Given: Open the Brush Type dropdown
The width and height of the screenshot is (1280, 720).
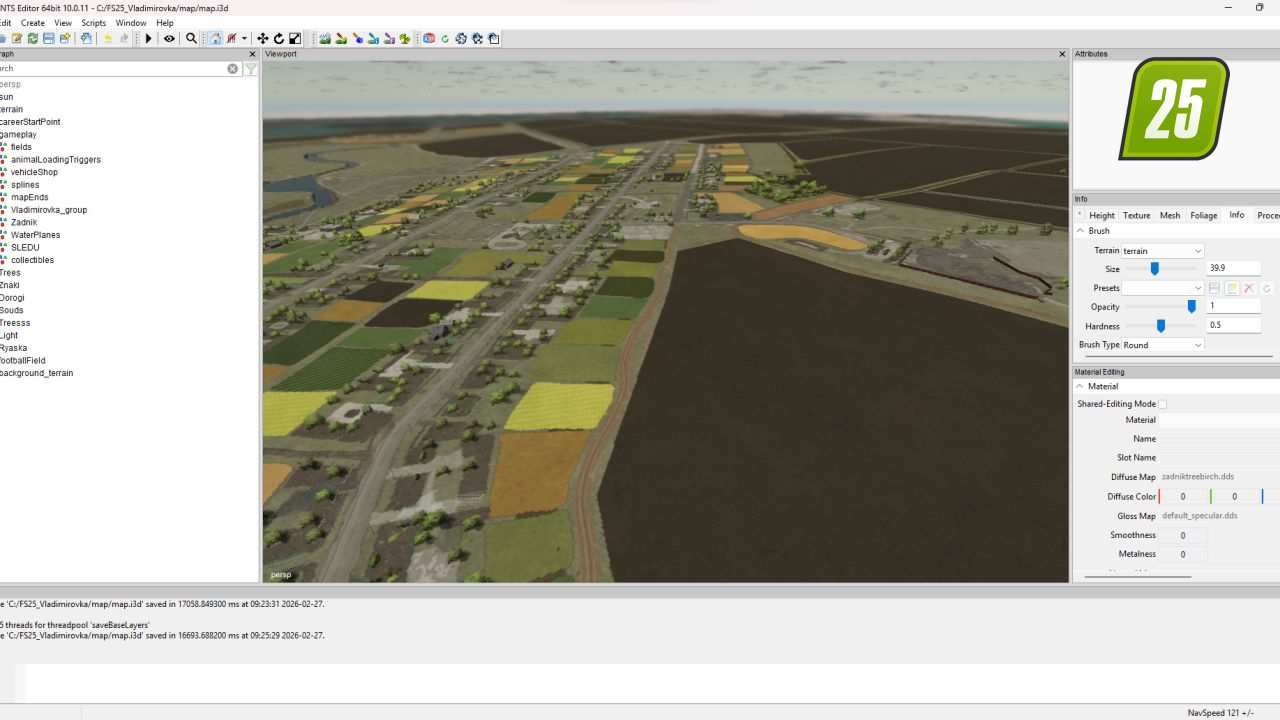Looking at the screenshot, I should tap(1162, 345).
